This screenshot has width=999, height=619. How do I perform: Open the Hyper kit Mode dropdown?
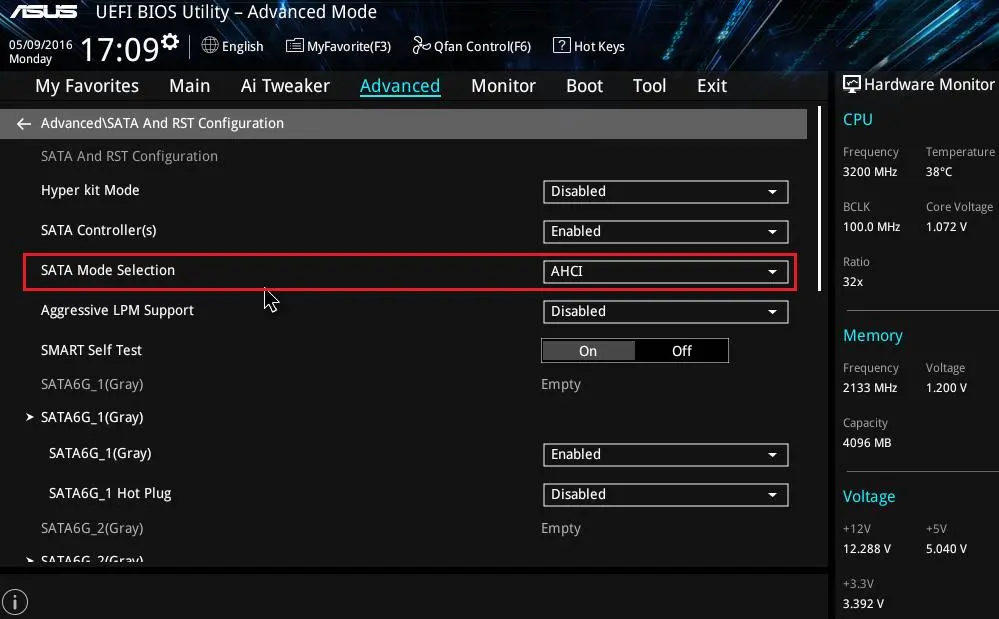[x=665, y=192]
